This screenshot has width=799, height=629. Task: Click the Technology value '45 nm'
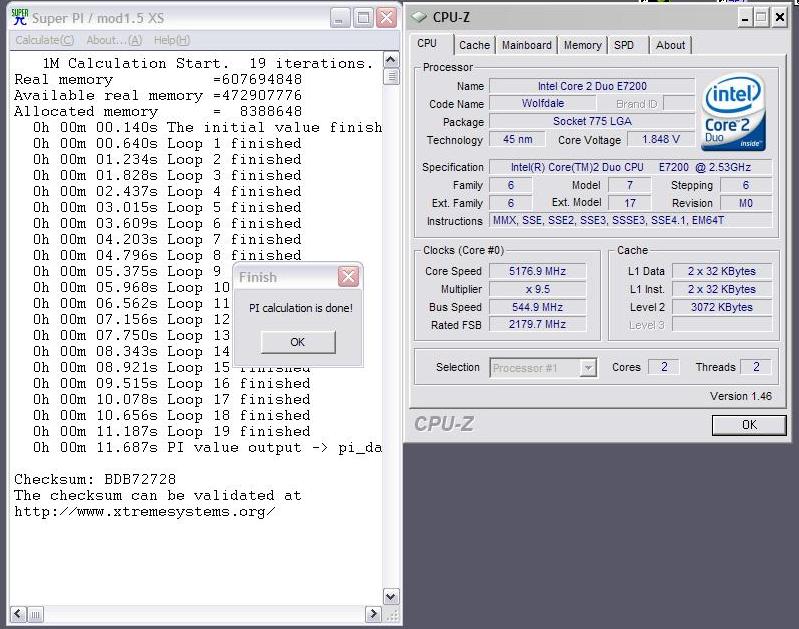tap(517, 139)
